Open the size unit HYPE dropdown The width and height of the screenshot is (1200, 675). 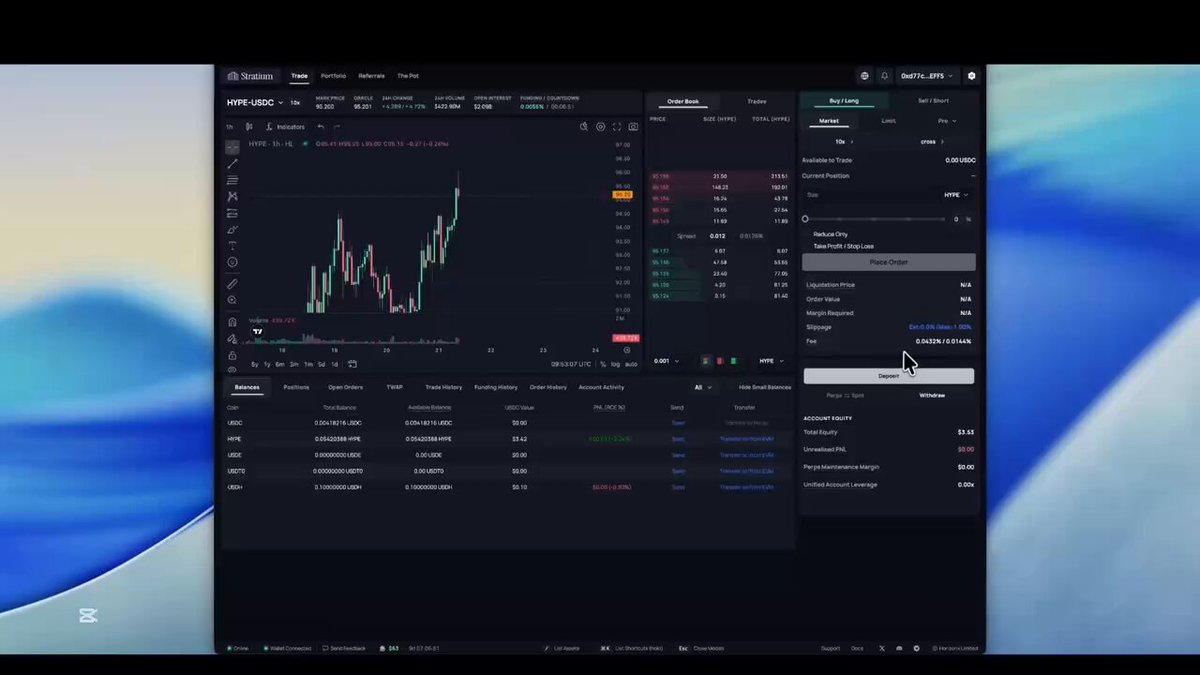(x=956, y=195)
